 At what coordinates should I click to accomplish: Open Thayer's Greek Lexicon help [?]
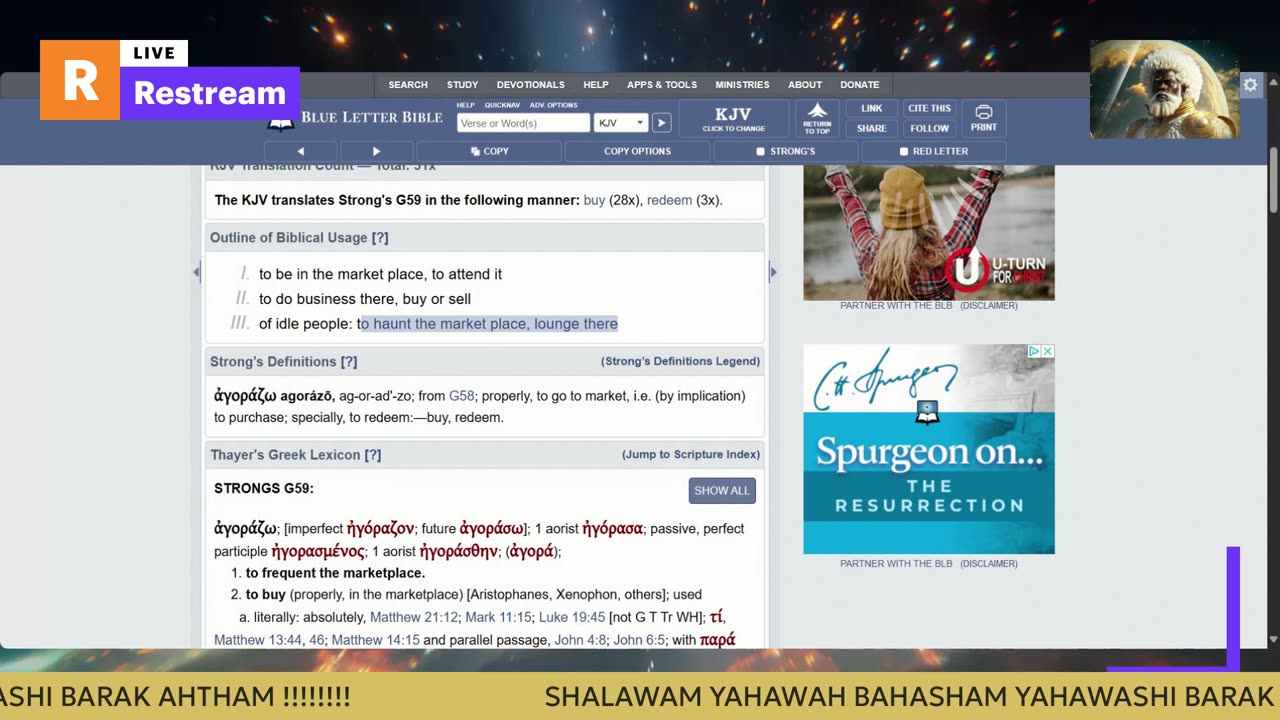click(373, 455)
